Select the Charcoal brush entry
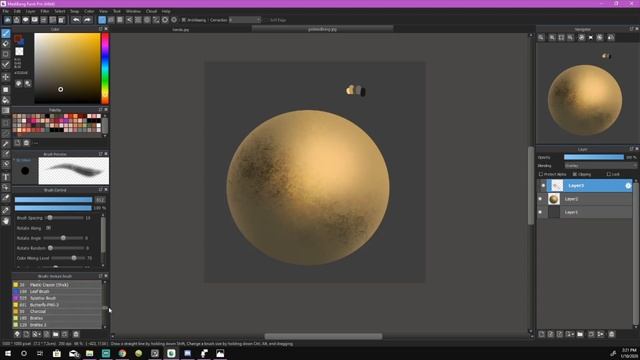Image resolution: width=640 pixels, height=360 pixels. [57, 311]
